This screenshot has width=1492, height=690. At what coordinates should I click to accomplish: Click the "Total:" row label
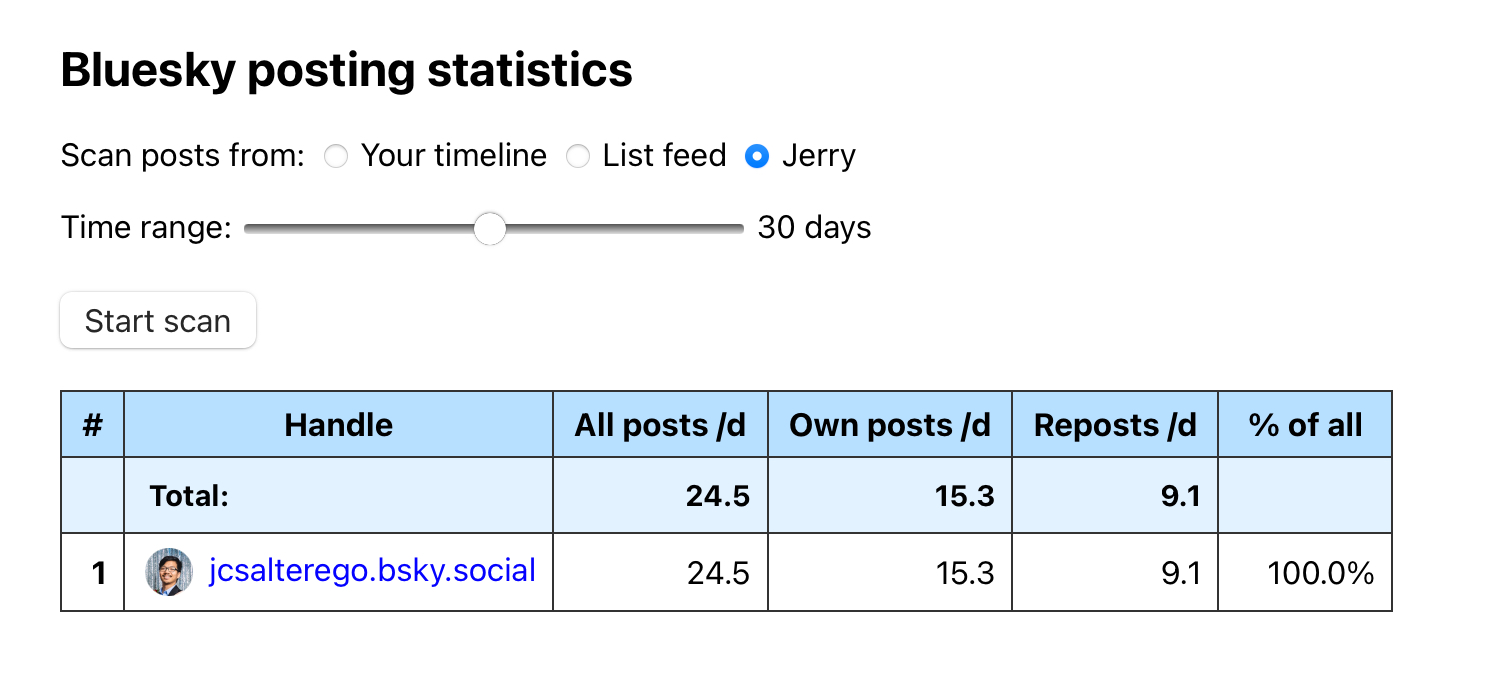pyautogui.click(x=189, y=496)
